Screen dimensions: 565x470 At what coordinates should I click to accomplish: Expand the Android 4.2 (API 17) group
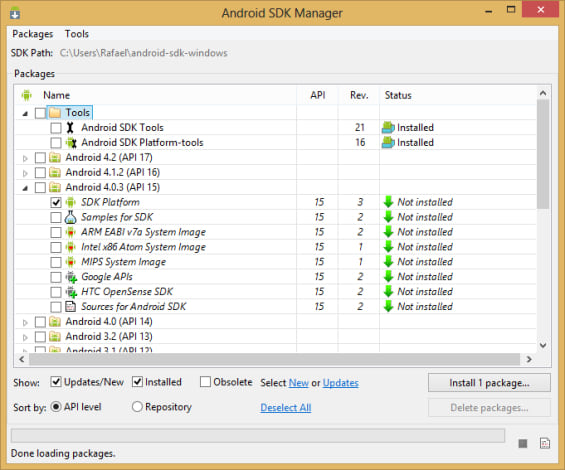[25, 158]
